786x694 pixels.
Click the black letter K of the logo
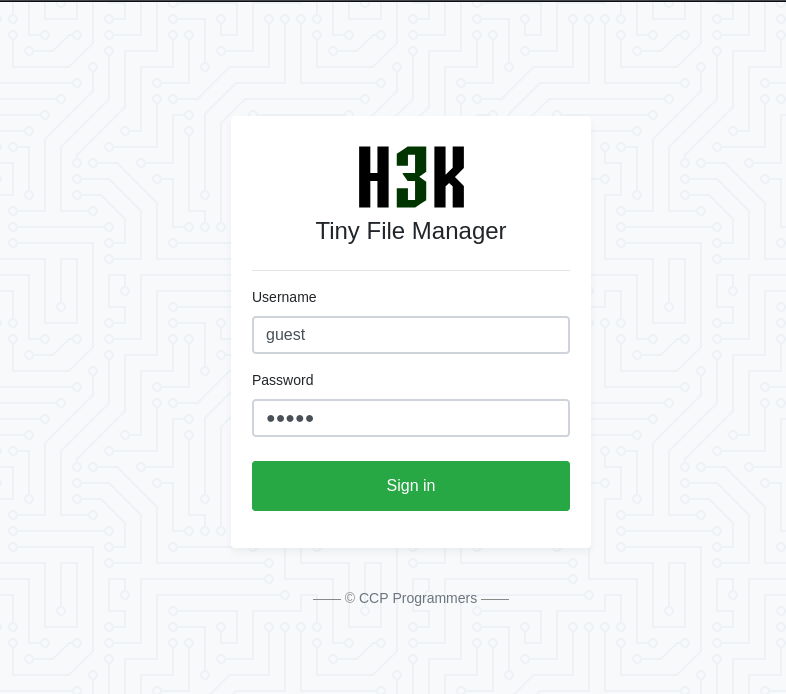(449, 177)
